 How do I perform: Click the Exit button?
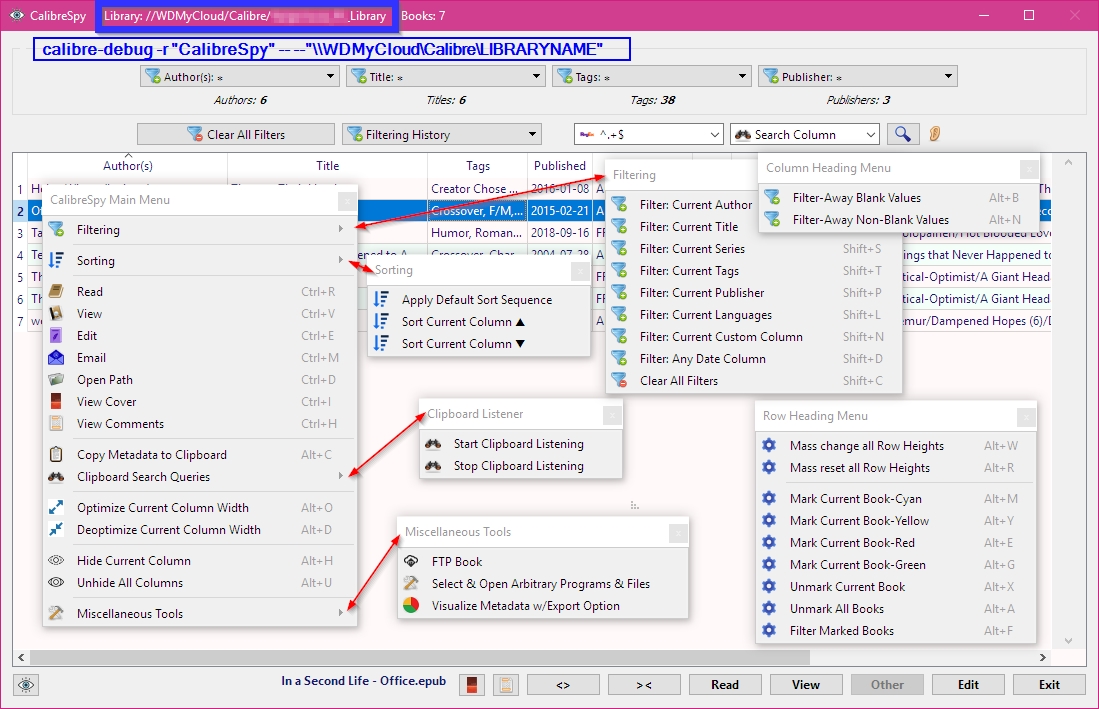click(x=1049, y=684)
